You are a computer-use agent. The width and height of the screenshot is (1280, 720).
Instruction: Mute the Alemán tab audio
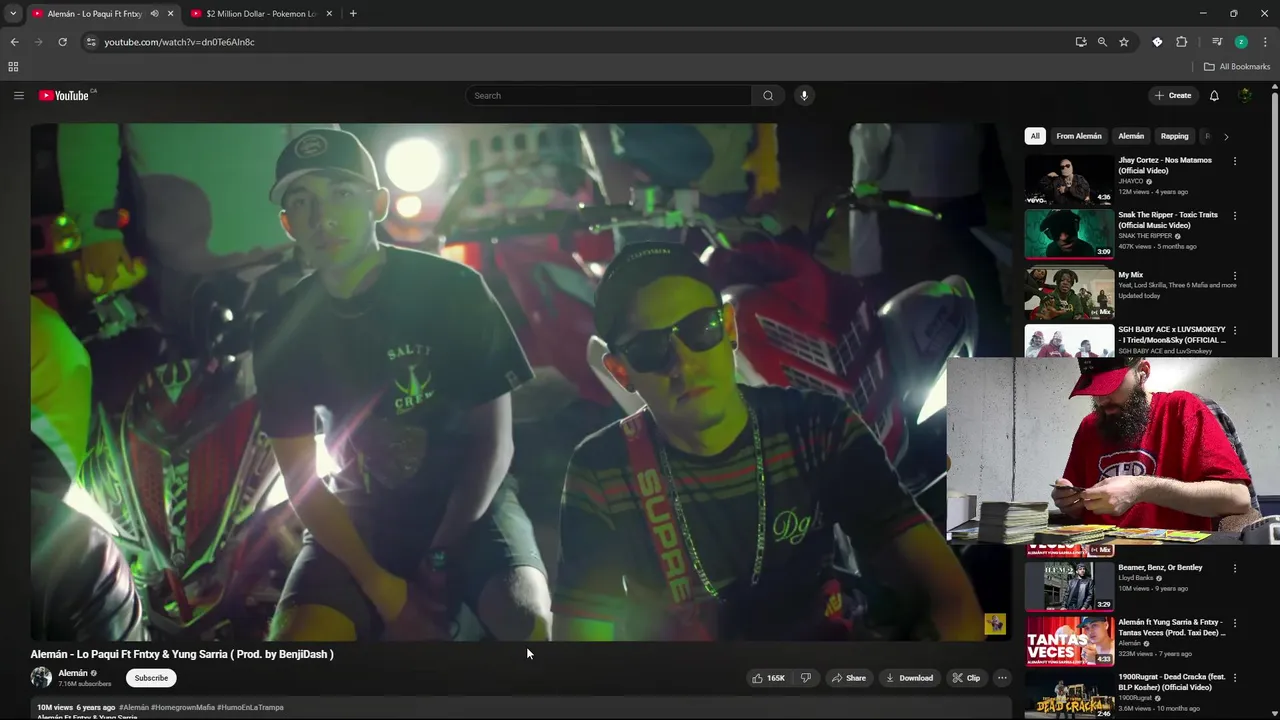[x=154, y=14]
